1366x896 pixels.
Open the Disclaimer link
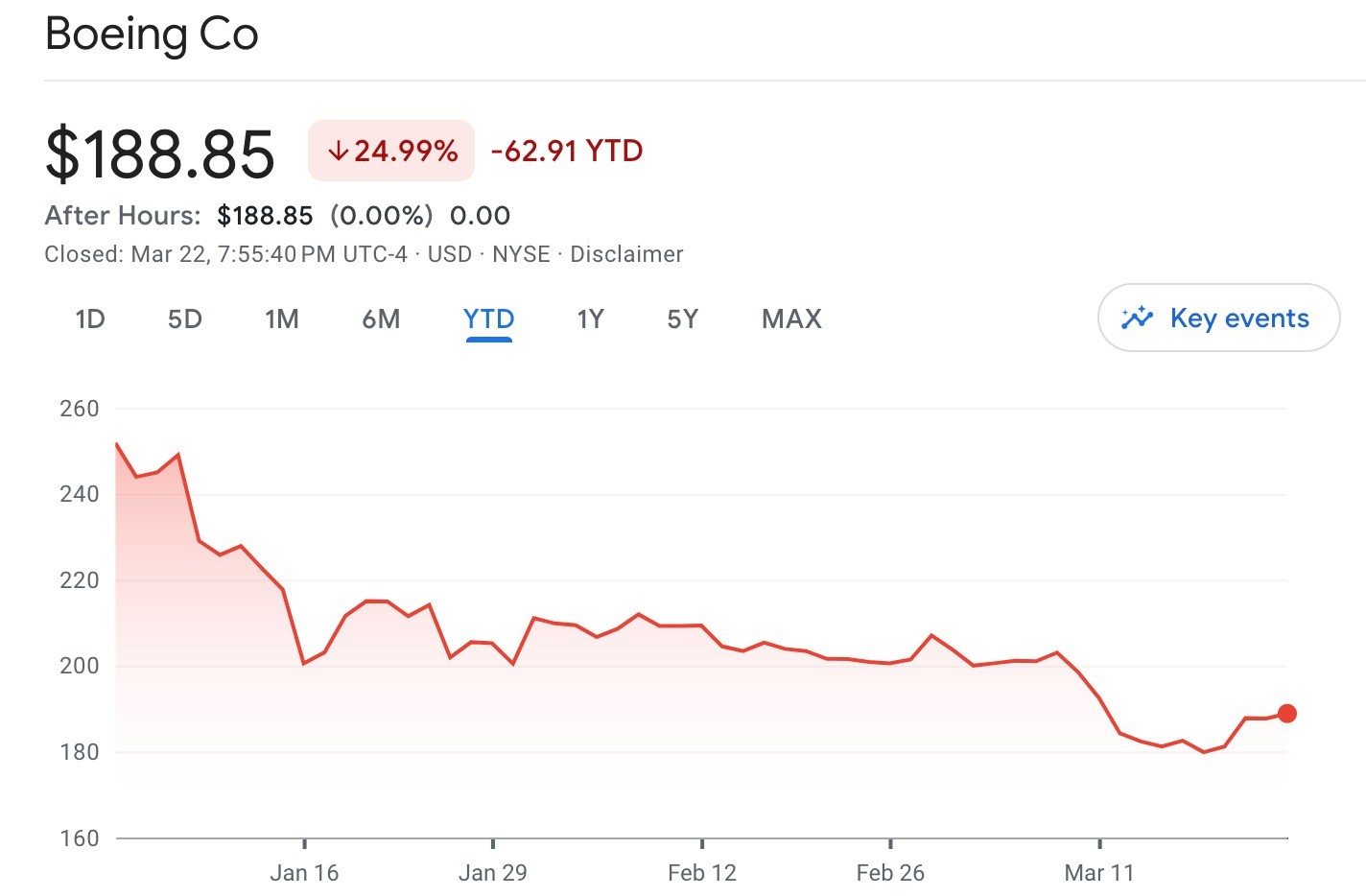pyautogui.click(x=626, y=254)
